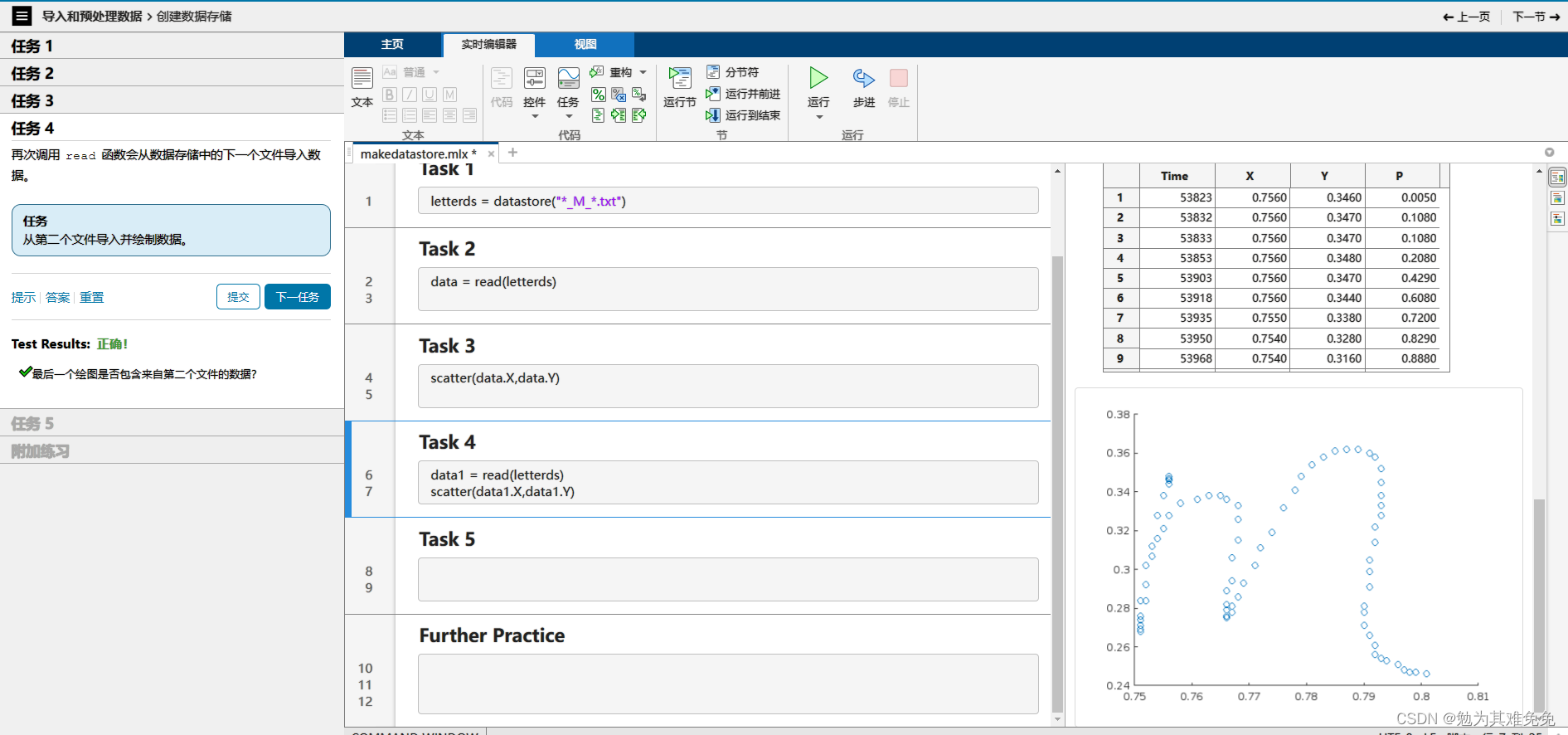Screen dimensions: 1568x735
Task: Select the makedatastore.mlx file tab
Action: click(418, 153)
